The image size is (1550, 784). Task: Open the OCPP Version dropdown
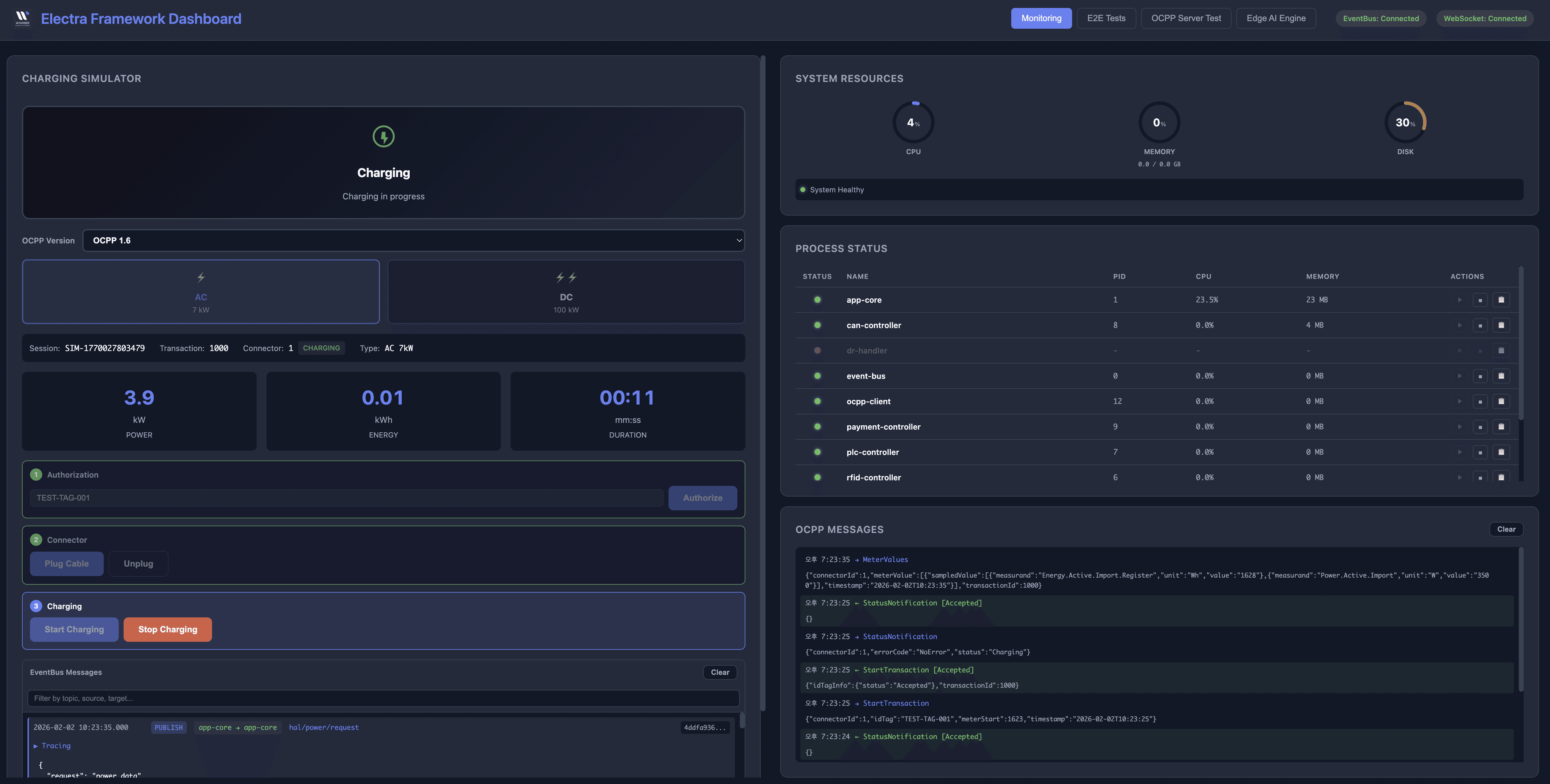point(413,241)
